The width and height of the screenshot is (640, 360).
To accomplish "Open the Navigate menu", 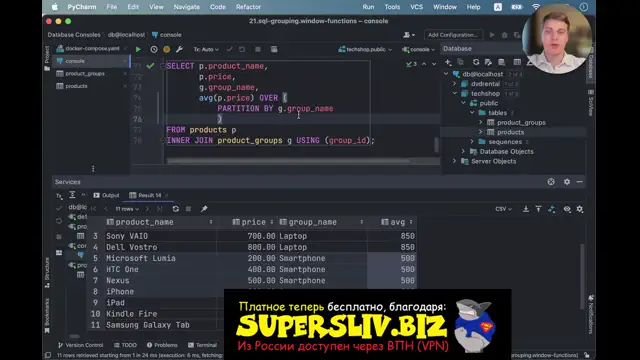I will pos(187,7).
